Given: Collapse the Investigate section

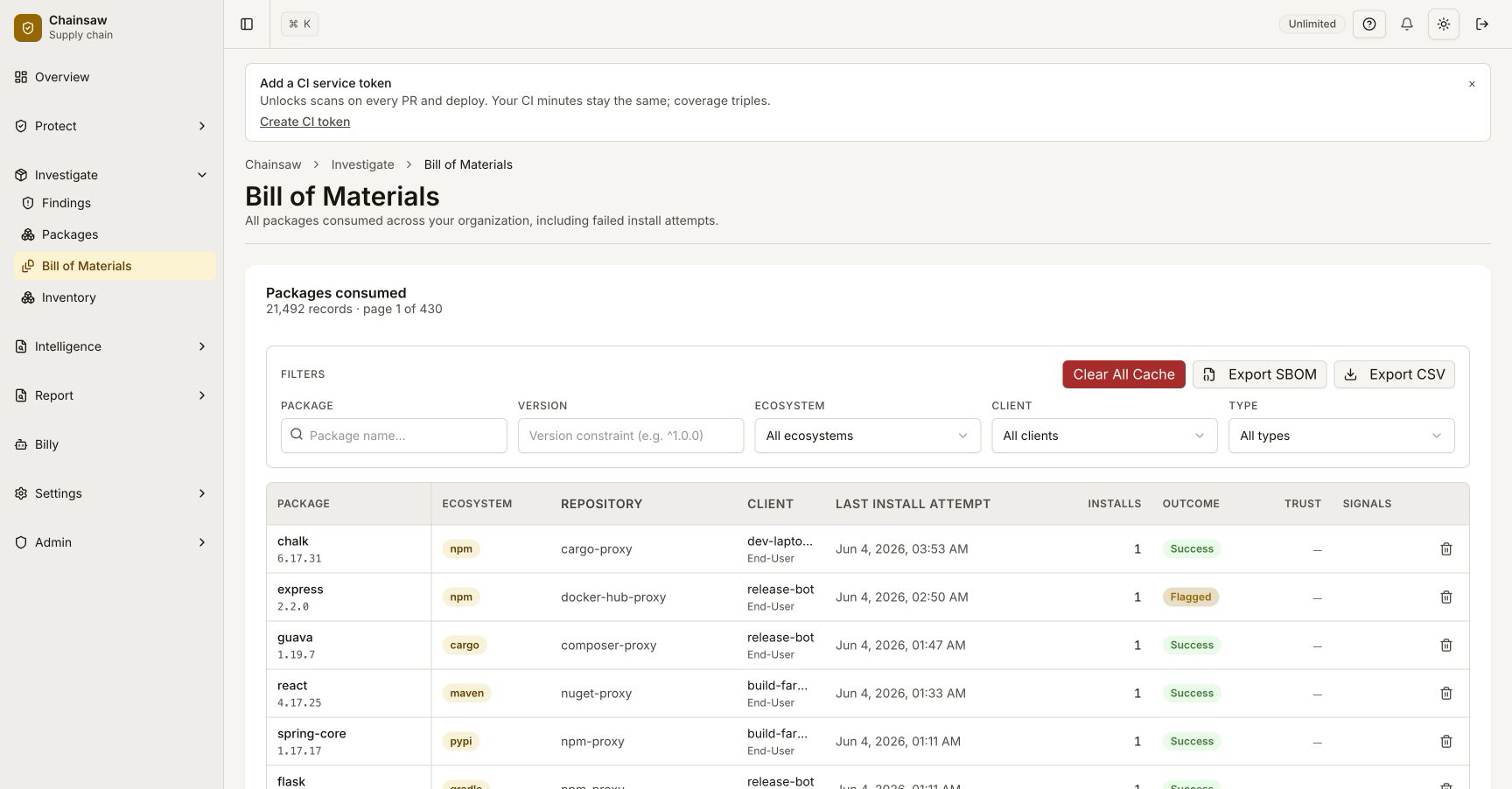Looking at the screenshot, I should [x=112, y=175].
